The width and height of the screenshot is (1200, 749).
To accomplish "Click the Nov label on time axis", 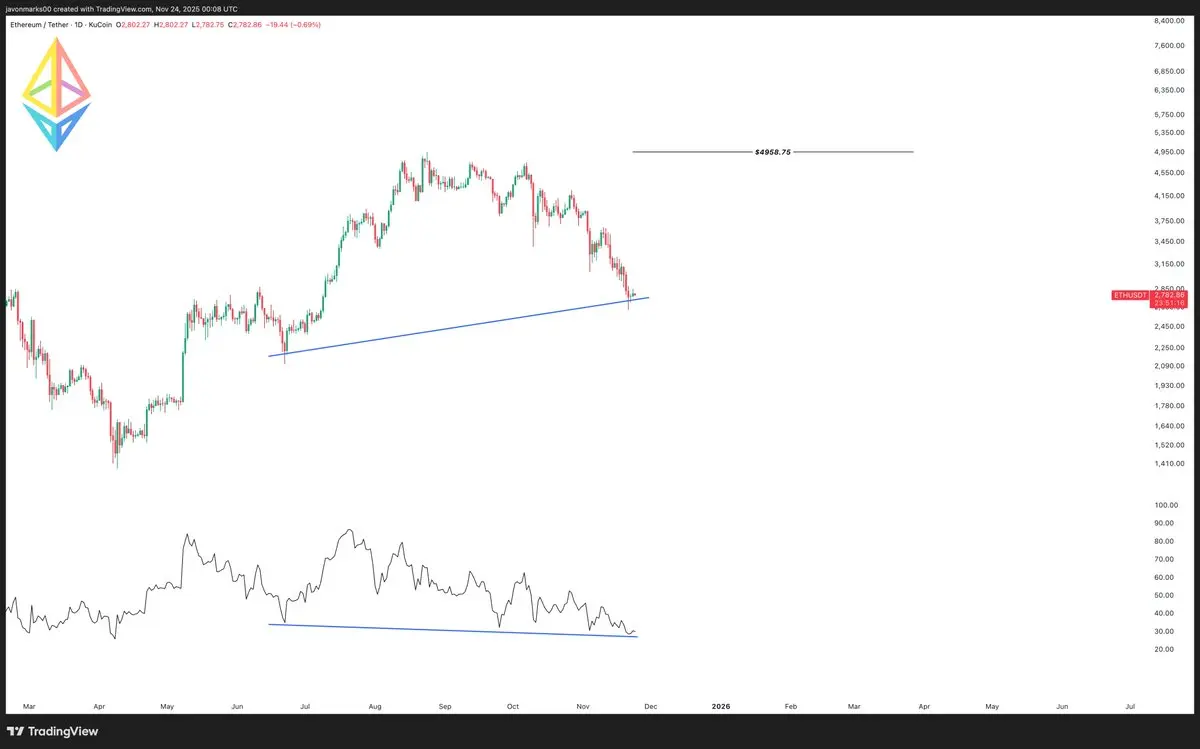I will pyautogui.click(x=584, y=706).
